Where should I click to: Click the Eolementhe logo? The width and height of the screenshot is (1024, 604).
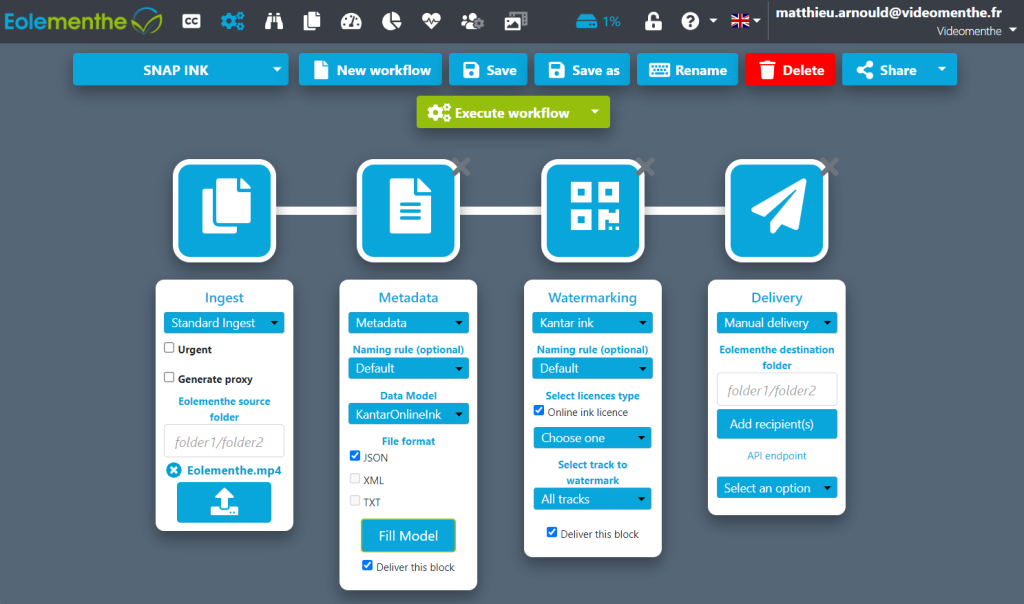point(83,22)
